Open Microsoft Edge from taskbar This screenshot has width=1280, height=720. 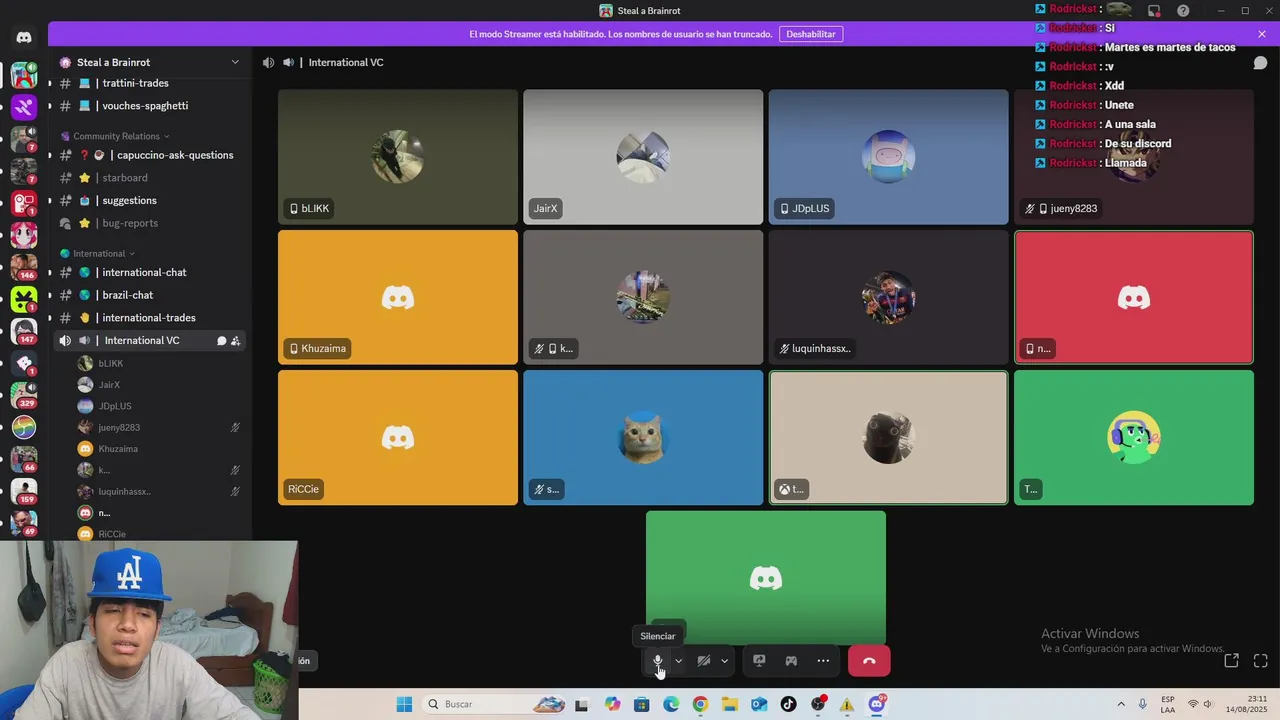(x=671, y=704)
